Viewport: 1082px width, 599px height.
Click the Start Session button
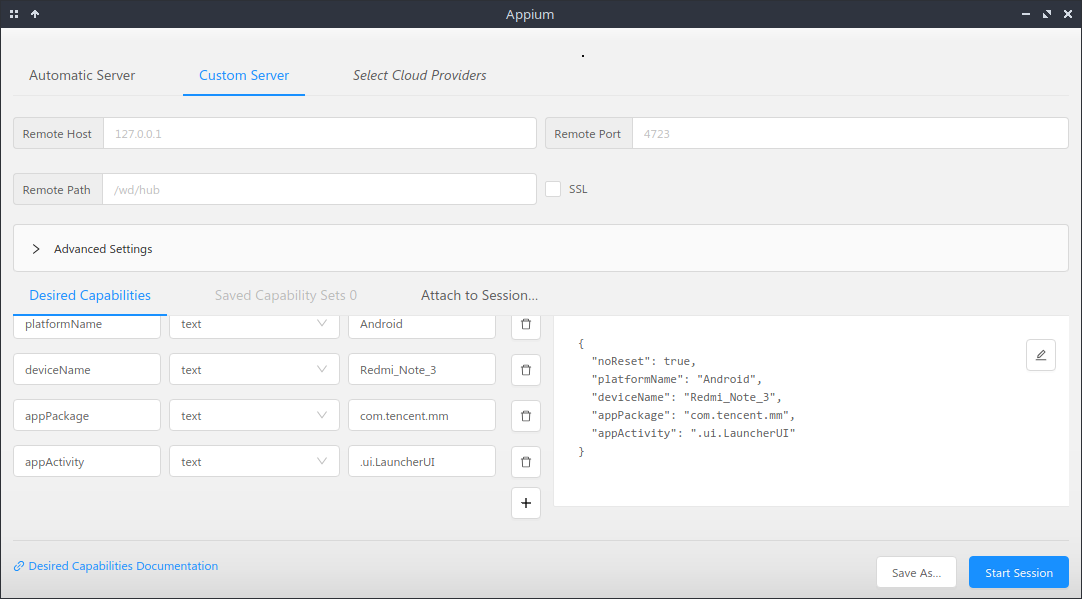[1019, 573]
